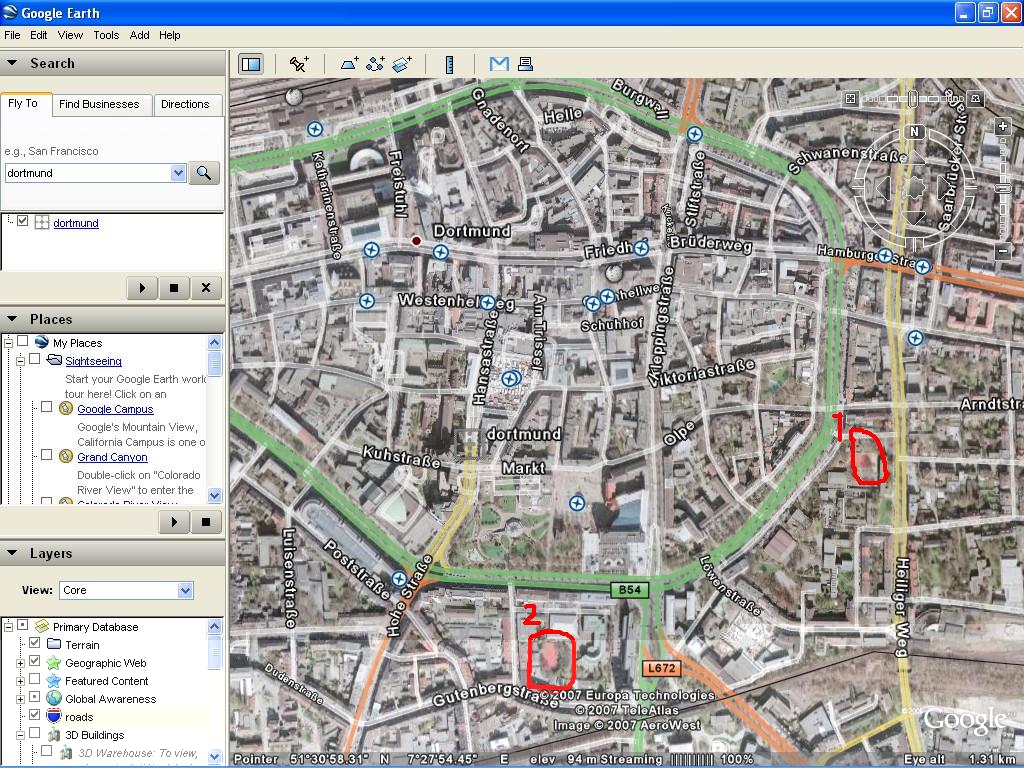Click the Geographic Web star icon

tap(54, 663)
